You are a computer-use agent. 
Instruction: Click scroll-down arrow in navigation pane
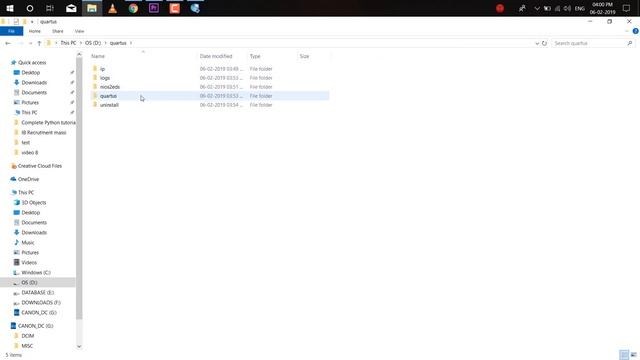79,347
